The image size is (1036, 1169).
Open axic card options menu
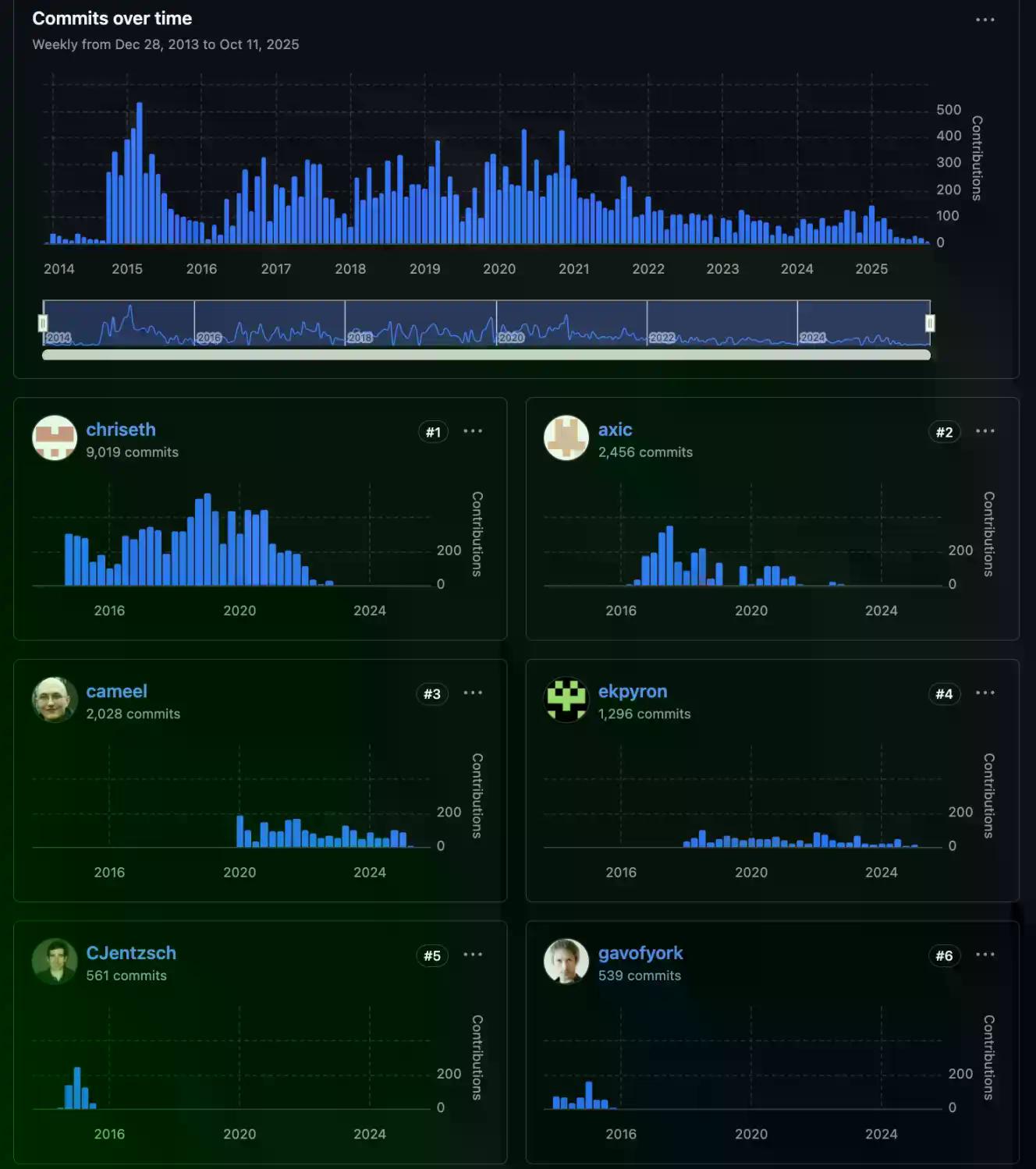(985, 431)
